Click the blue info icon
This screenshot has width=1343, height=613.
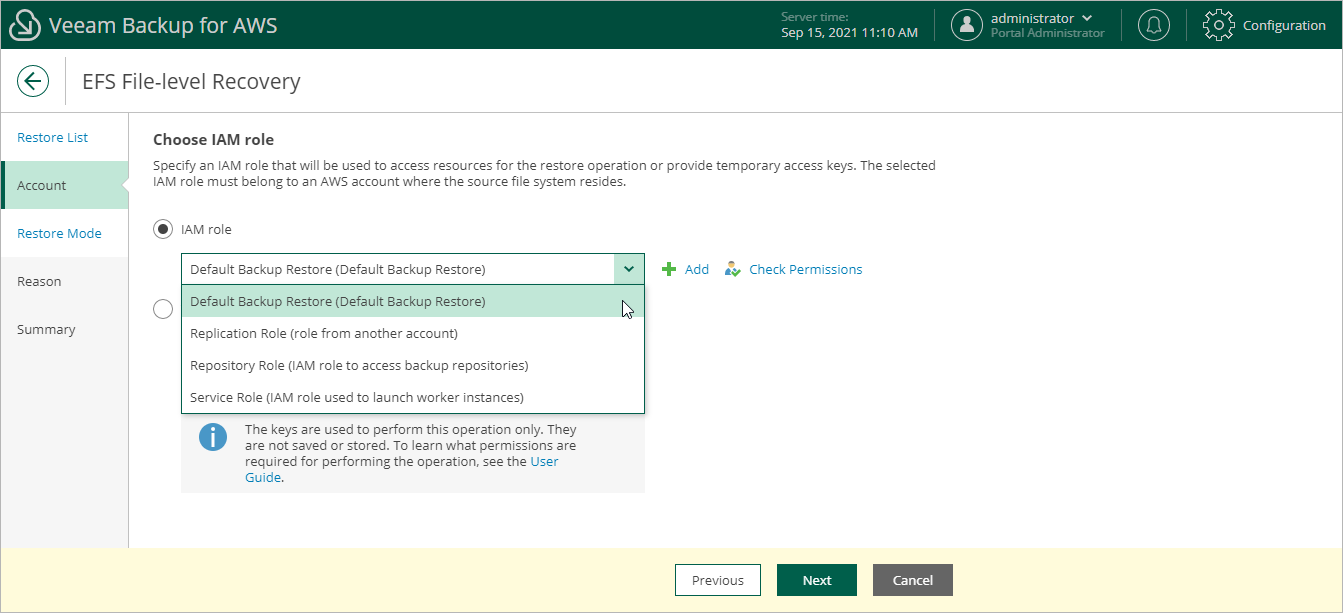pyautogui.click(x=213, y=437)
